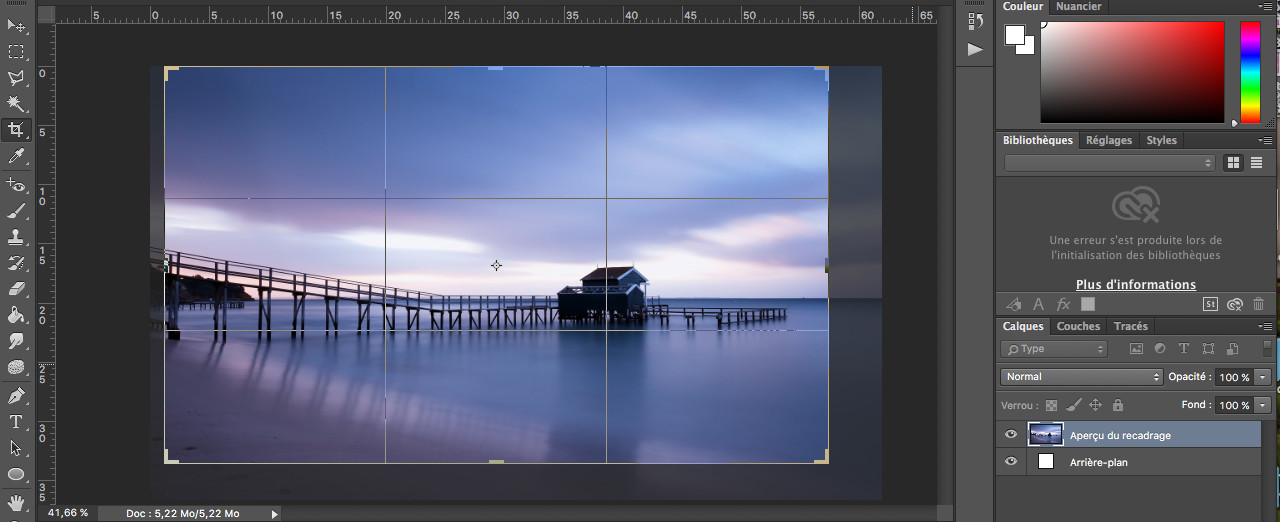Click the Plus d'informations link
This screenshot has height=522, width=1280.
(1136, 285)
